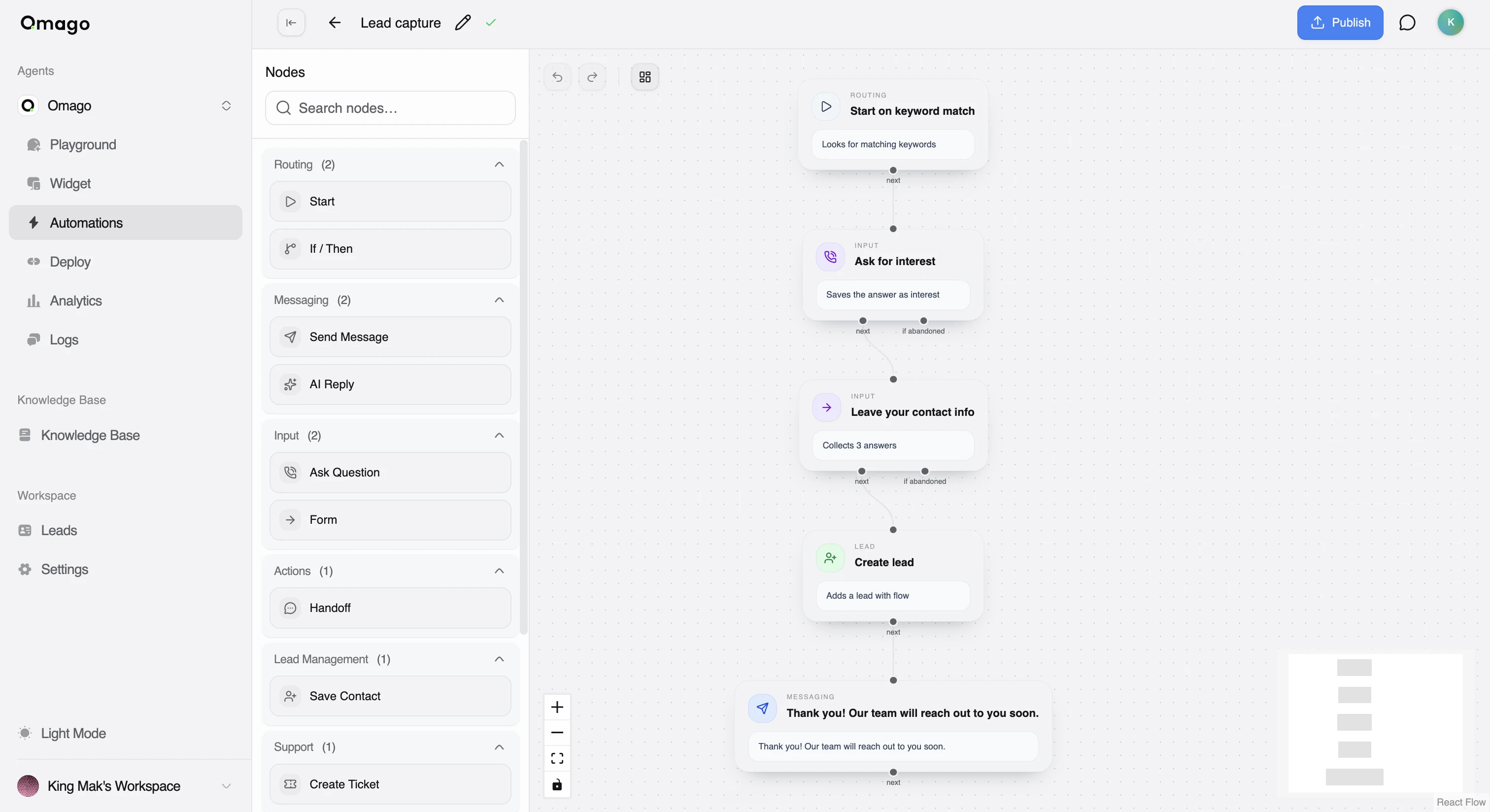Select the Form node
The image size is (1490, 812).
[390, 519]
